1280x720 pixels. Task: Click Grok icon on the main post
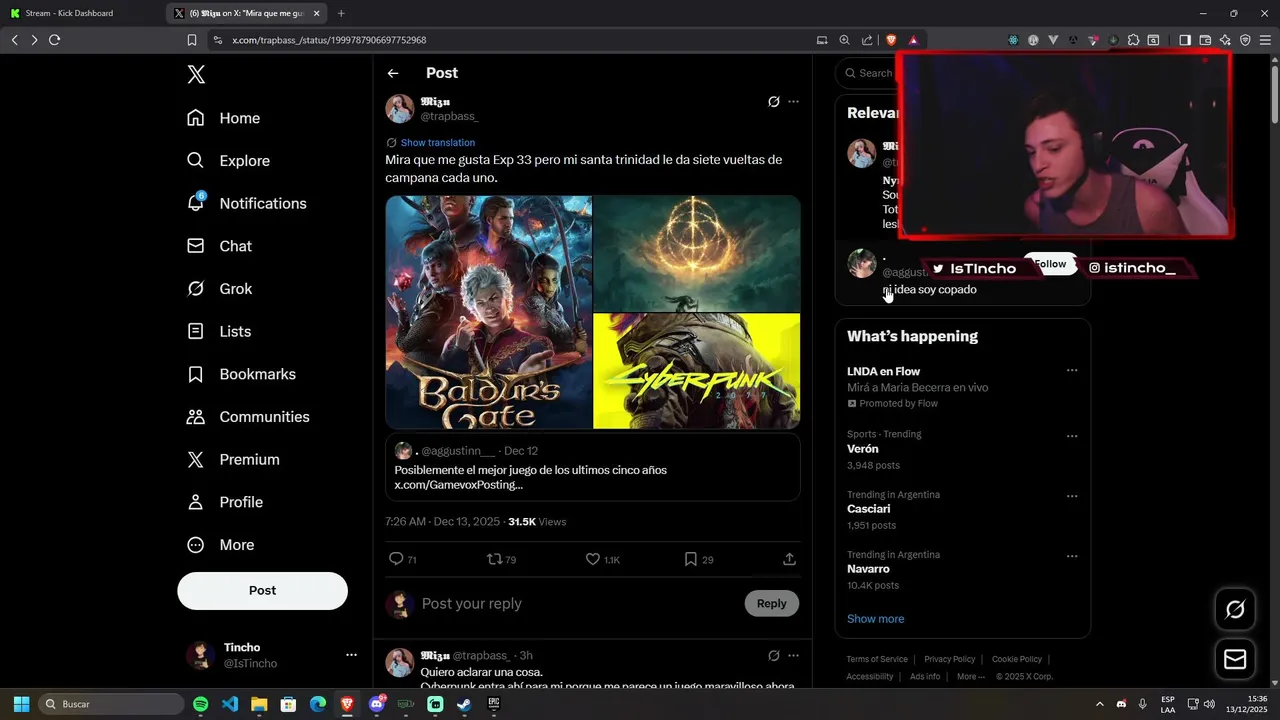[x=773, y=102]
